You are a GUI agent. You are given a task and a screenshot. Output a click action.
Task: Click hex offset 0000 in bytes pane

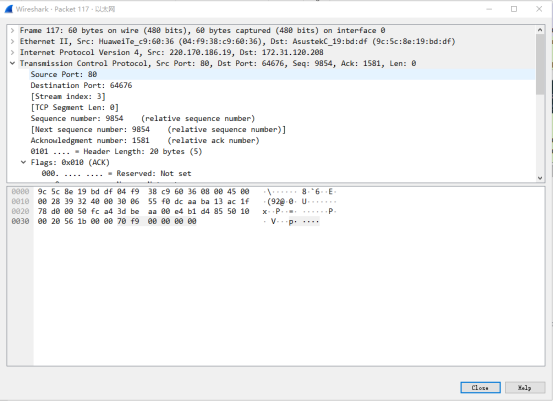coord(20,192)
